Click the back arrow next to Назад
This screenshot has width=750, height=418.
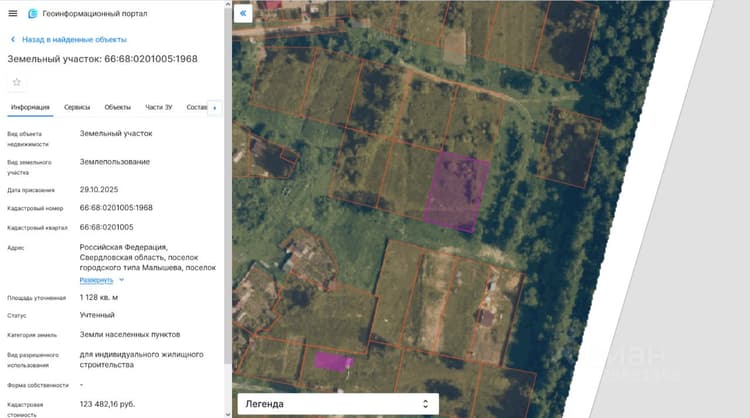pyautogui.click(x=13, y=40)
